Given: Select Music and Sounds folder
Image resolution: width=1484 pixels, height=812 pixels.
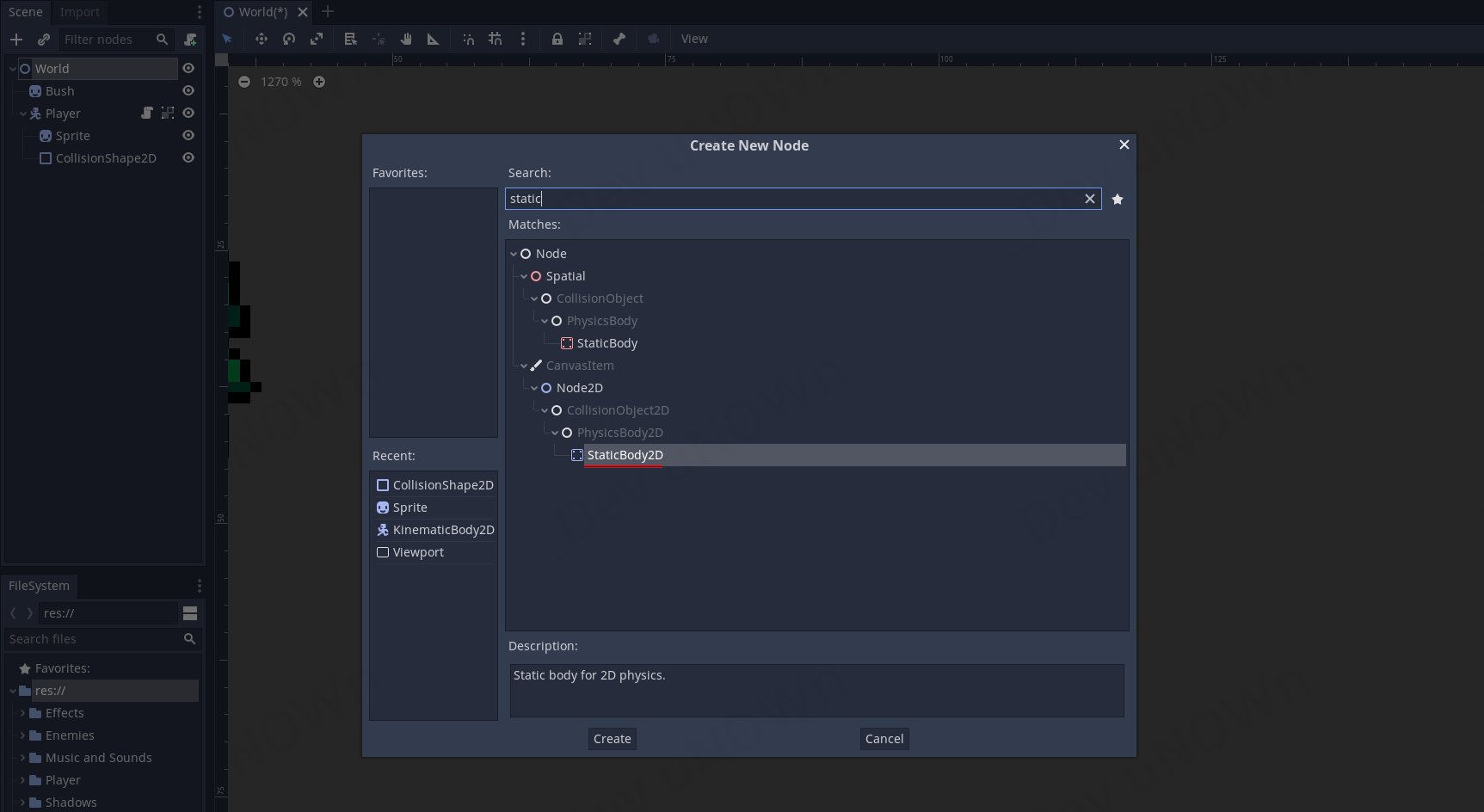Looking at the screenshot, I should point(99,758).
